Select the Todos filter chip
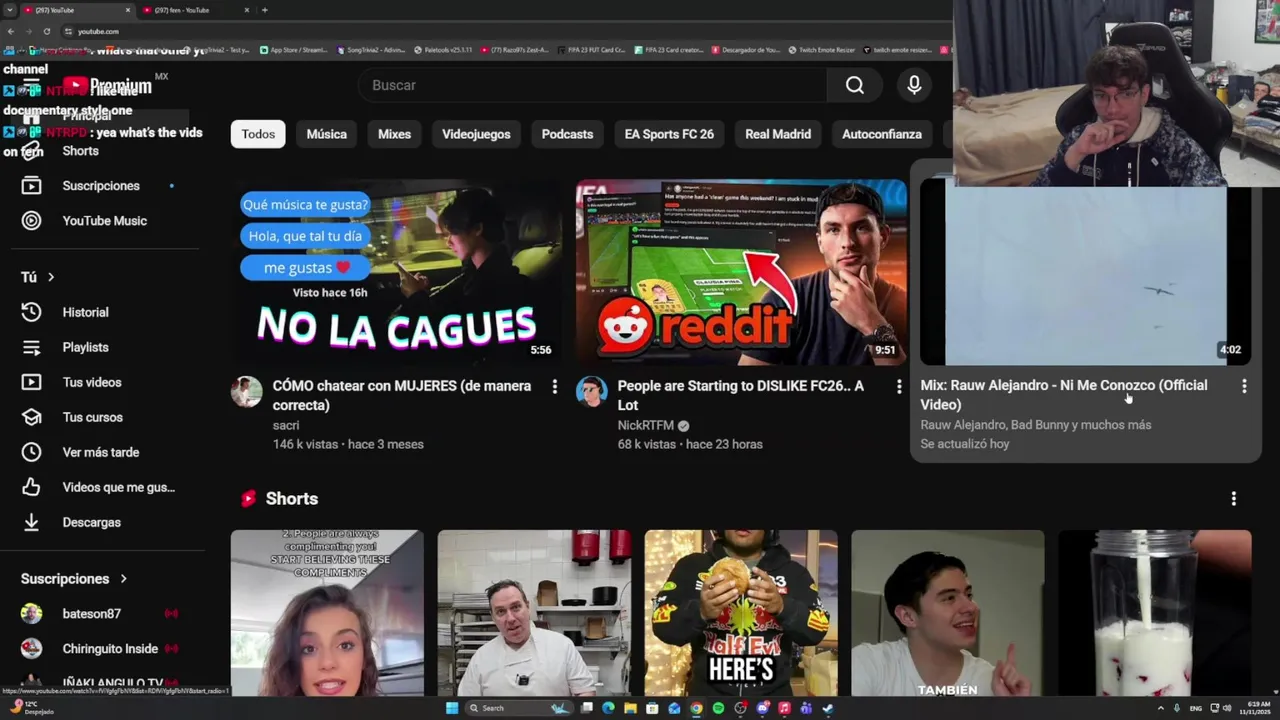The image size is (1280, 720). tap(258, 134)
